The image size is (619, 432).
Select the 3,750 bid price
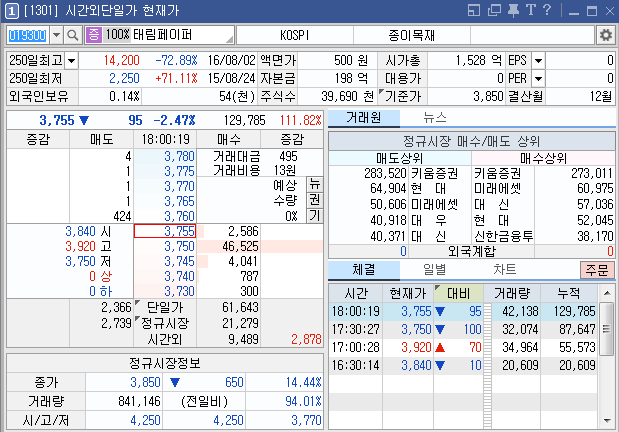tap(165, 246)
